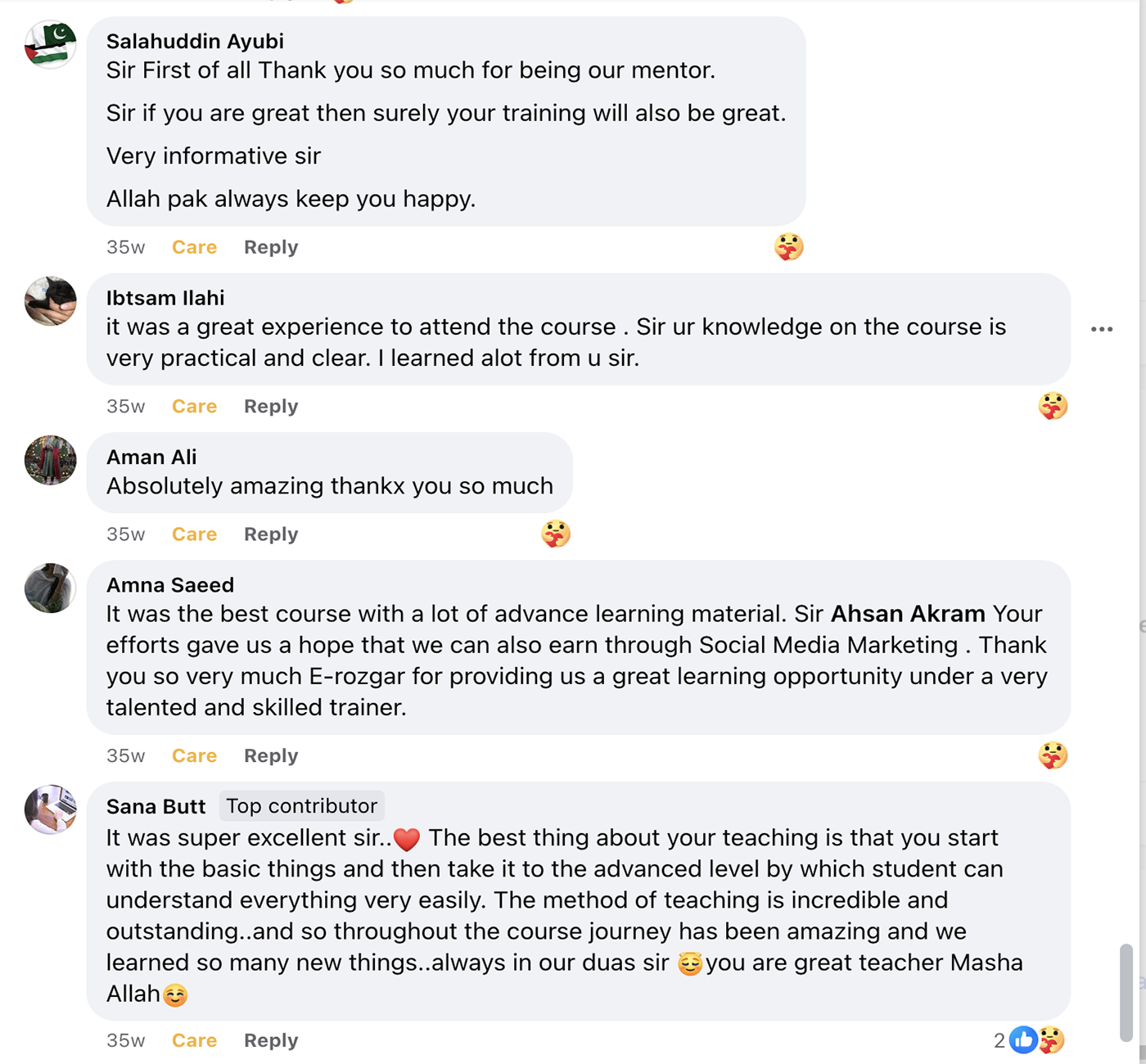Open the tagged Ahsan Akram profile link

pos(908,614)
